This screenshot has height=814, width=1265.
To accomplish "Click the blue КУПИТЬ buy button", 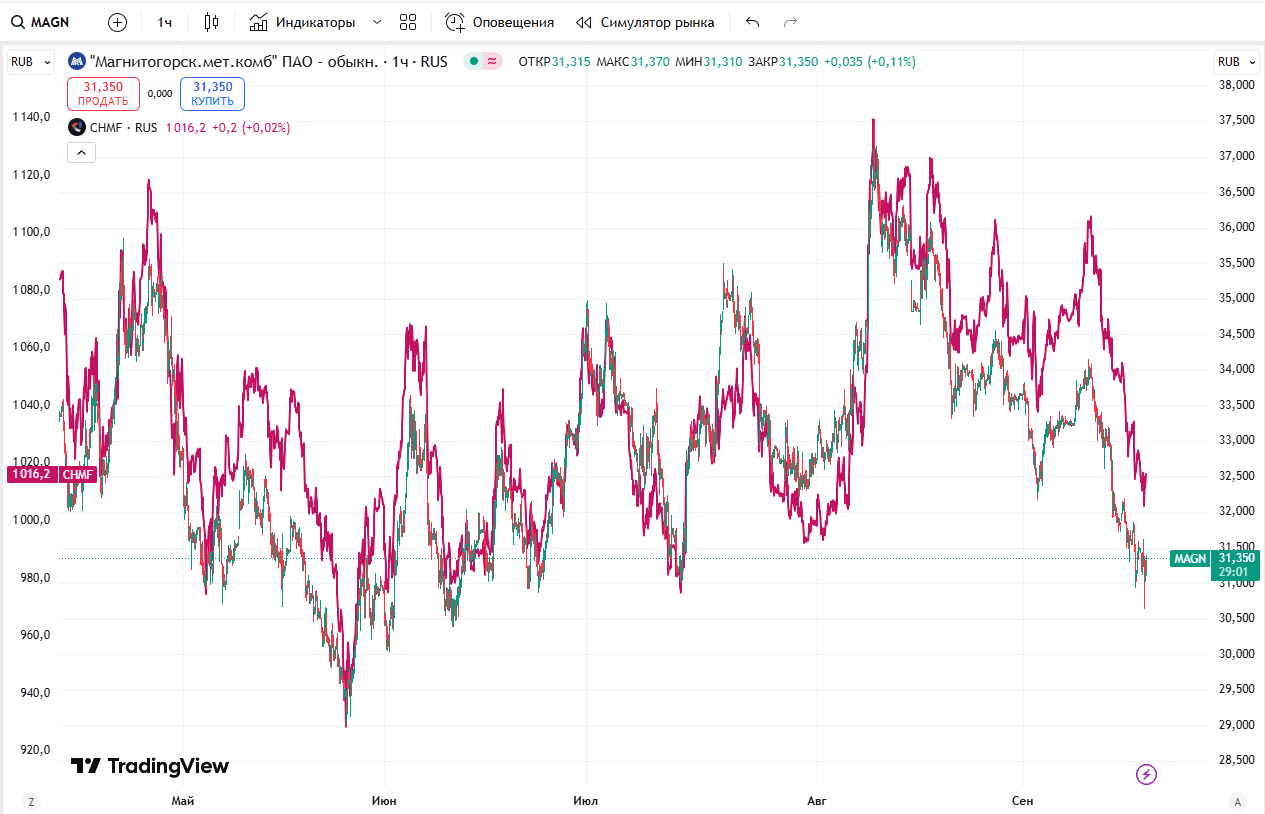I will [x=212, y=94].
